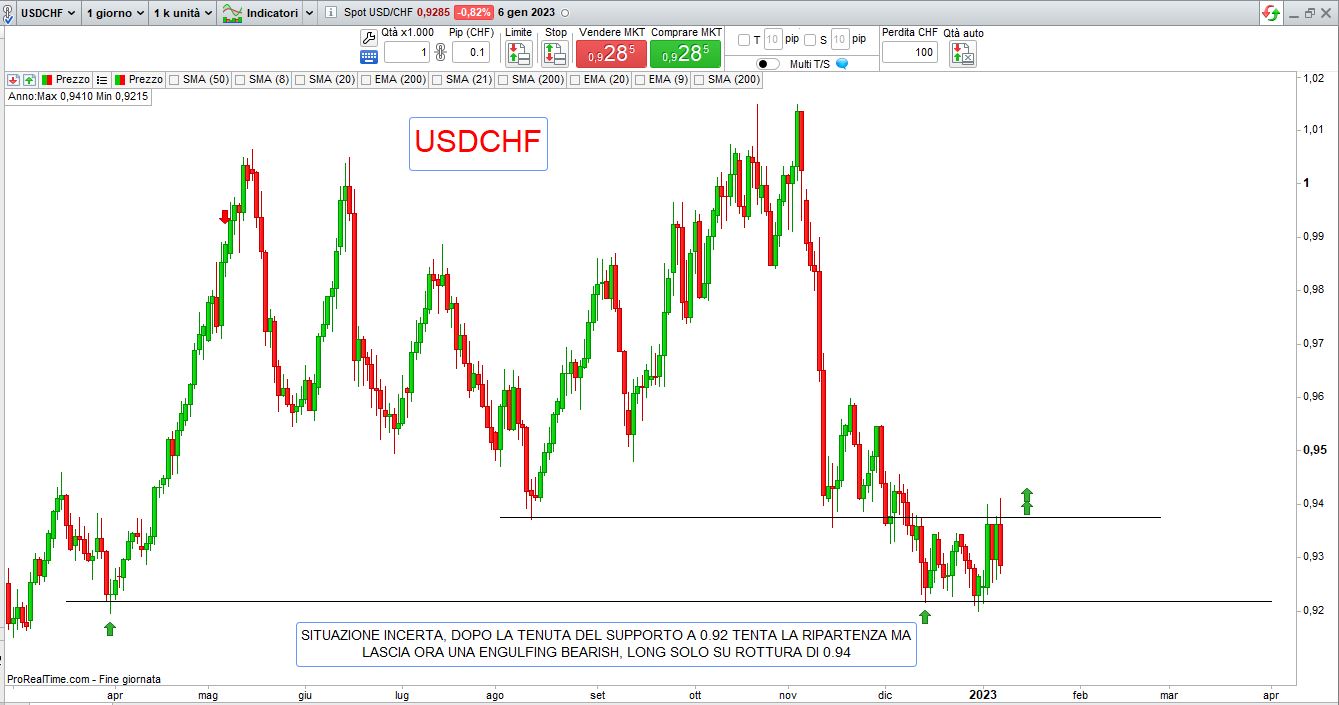Enable the S stop checkbox

pos(810,40)
